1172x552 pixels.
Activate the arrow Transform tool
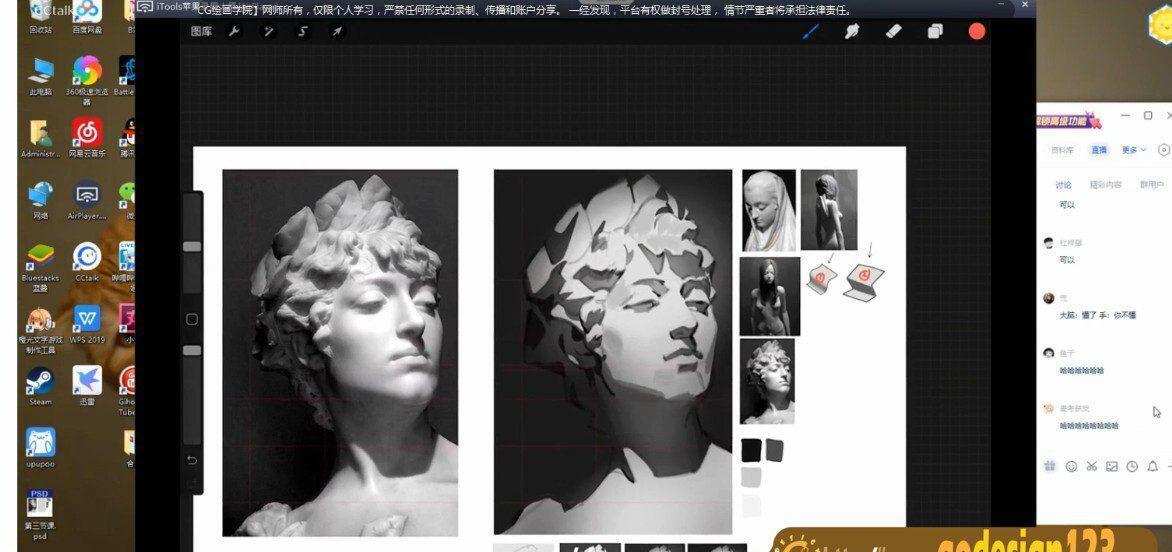coord(337,31)
